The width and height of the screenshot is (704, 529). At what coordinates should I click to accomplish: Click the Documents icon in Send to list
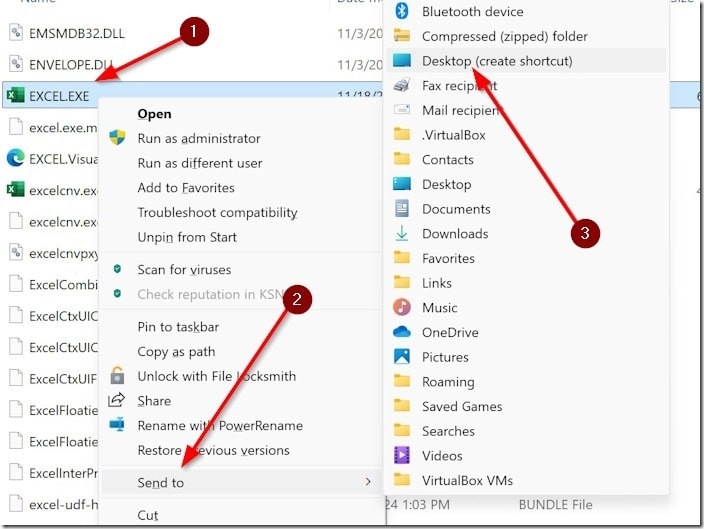[402, 208]
